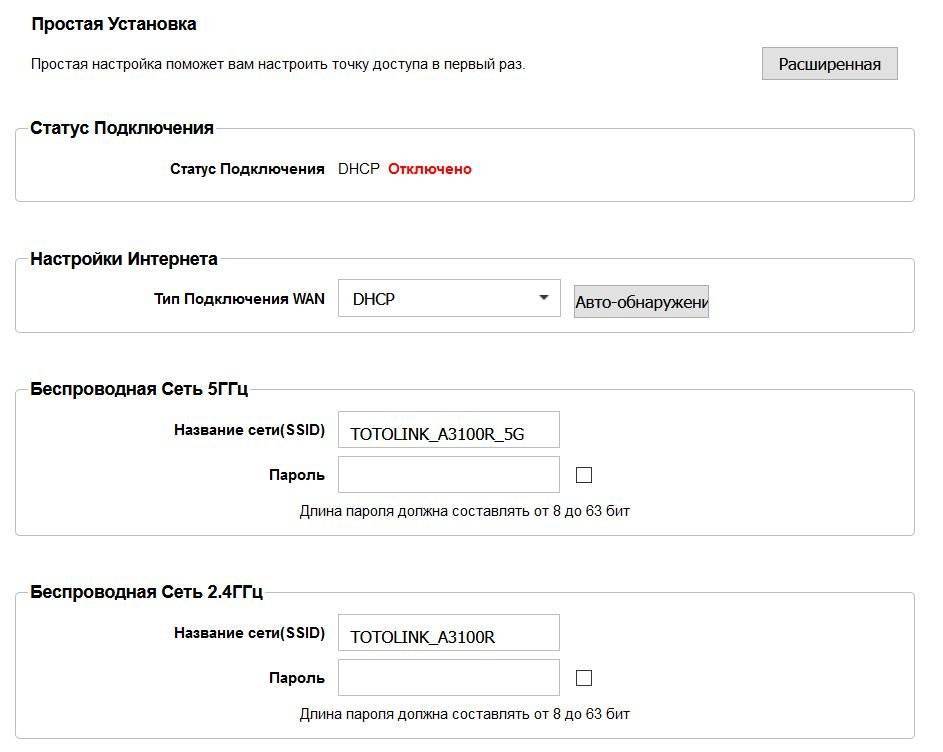Viewport: 943px width, 752px height.
Task: Focus the 5GHz network password field
Action: point(448,475)
